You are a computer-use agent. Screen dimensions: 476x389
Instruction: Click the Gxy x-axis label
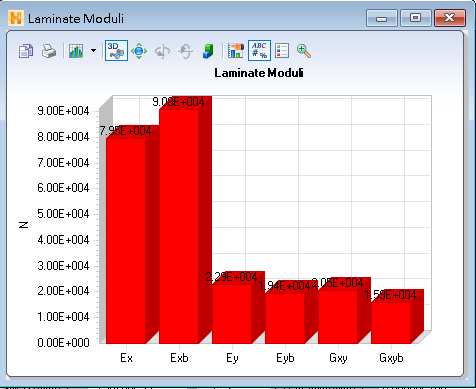338,358
